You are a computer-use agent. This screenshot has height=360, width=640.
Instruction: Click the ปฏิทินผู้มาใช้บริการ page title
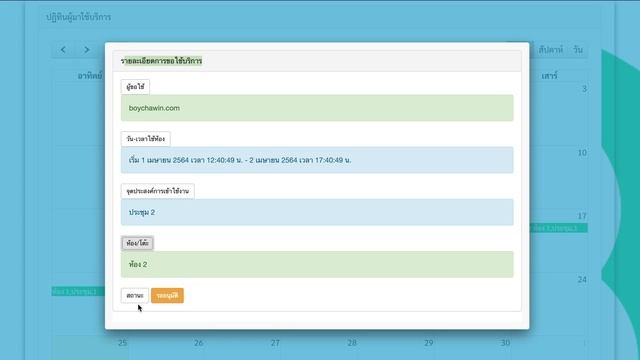click(78, 17)
